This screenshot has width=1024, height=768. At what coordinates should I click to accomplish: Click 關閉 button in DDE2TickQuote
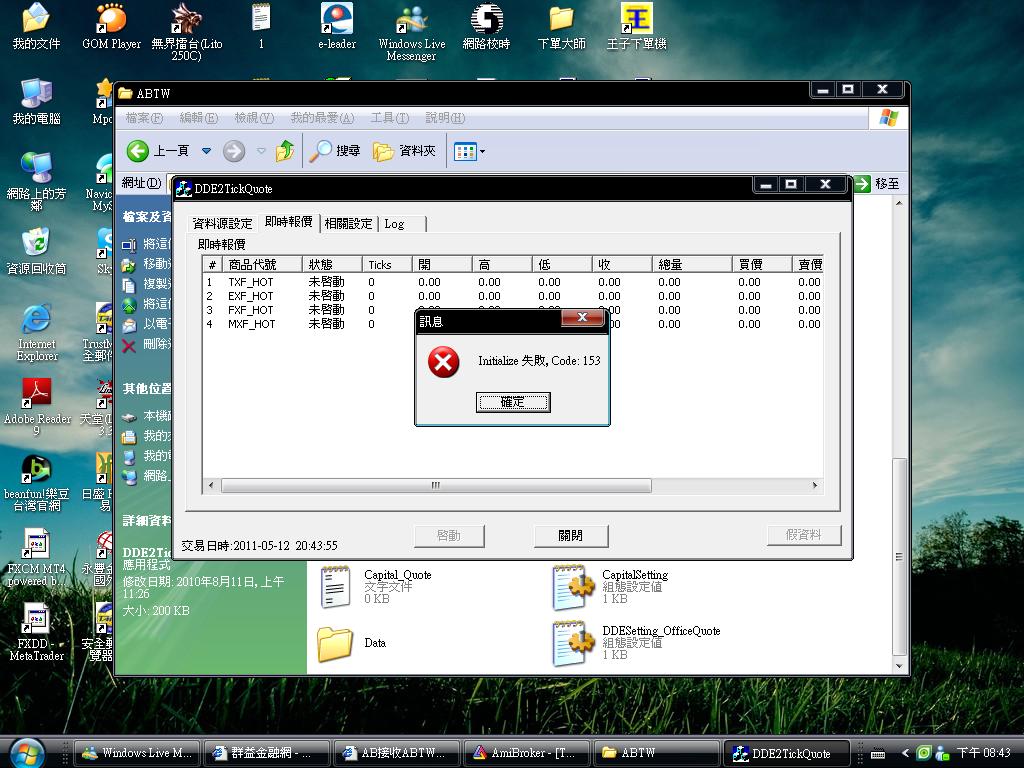(571, 536)
